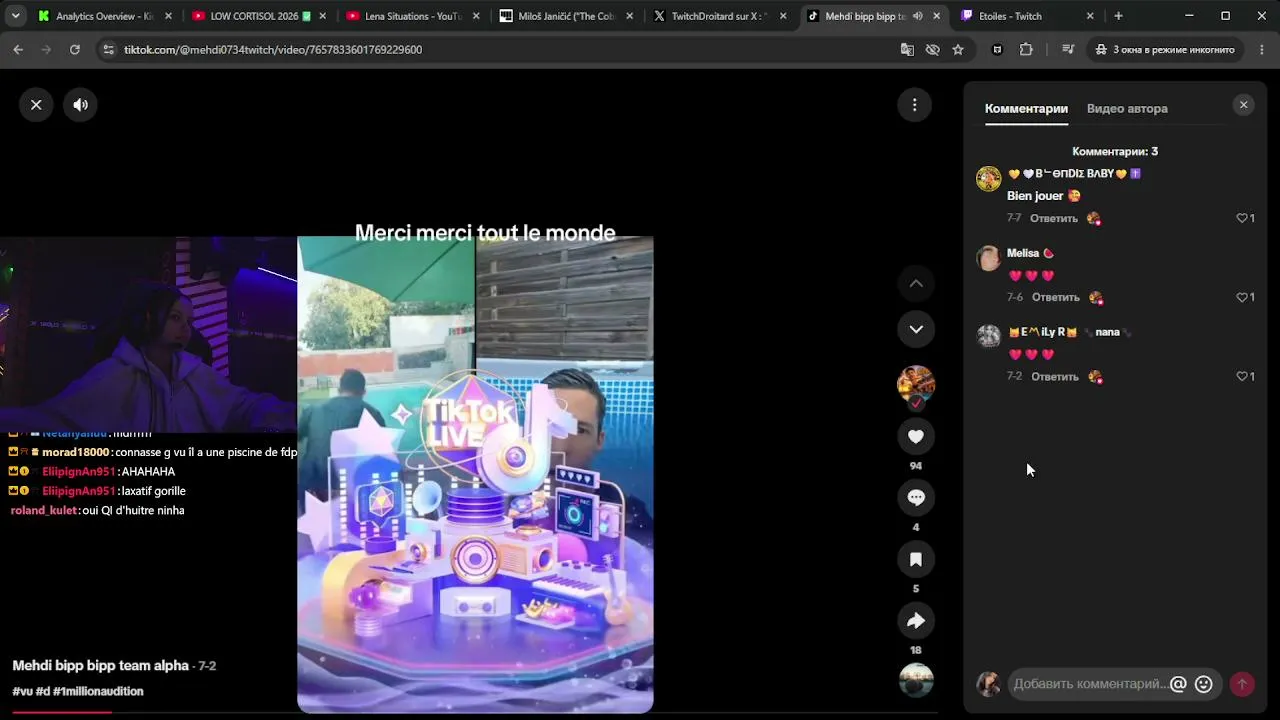This screenshot has height=720, width=1280.
Task: Reload the TikTok page
Action: tap(74, 49)
